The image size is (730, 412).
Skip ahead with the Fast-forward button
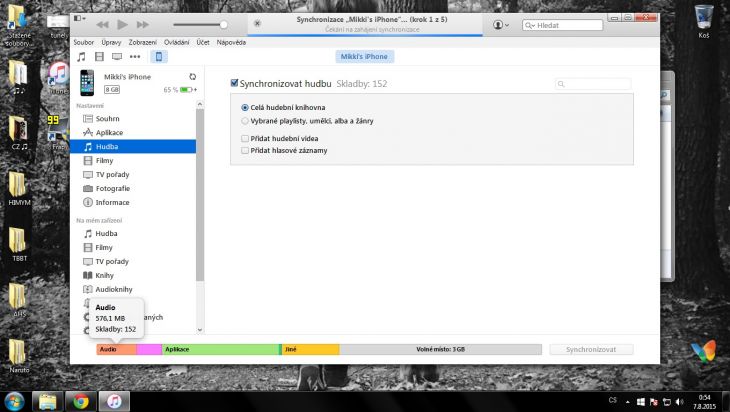click(142, 25)
